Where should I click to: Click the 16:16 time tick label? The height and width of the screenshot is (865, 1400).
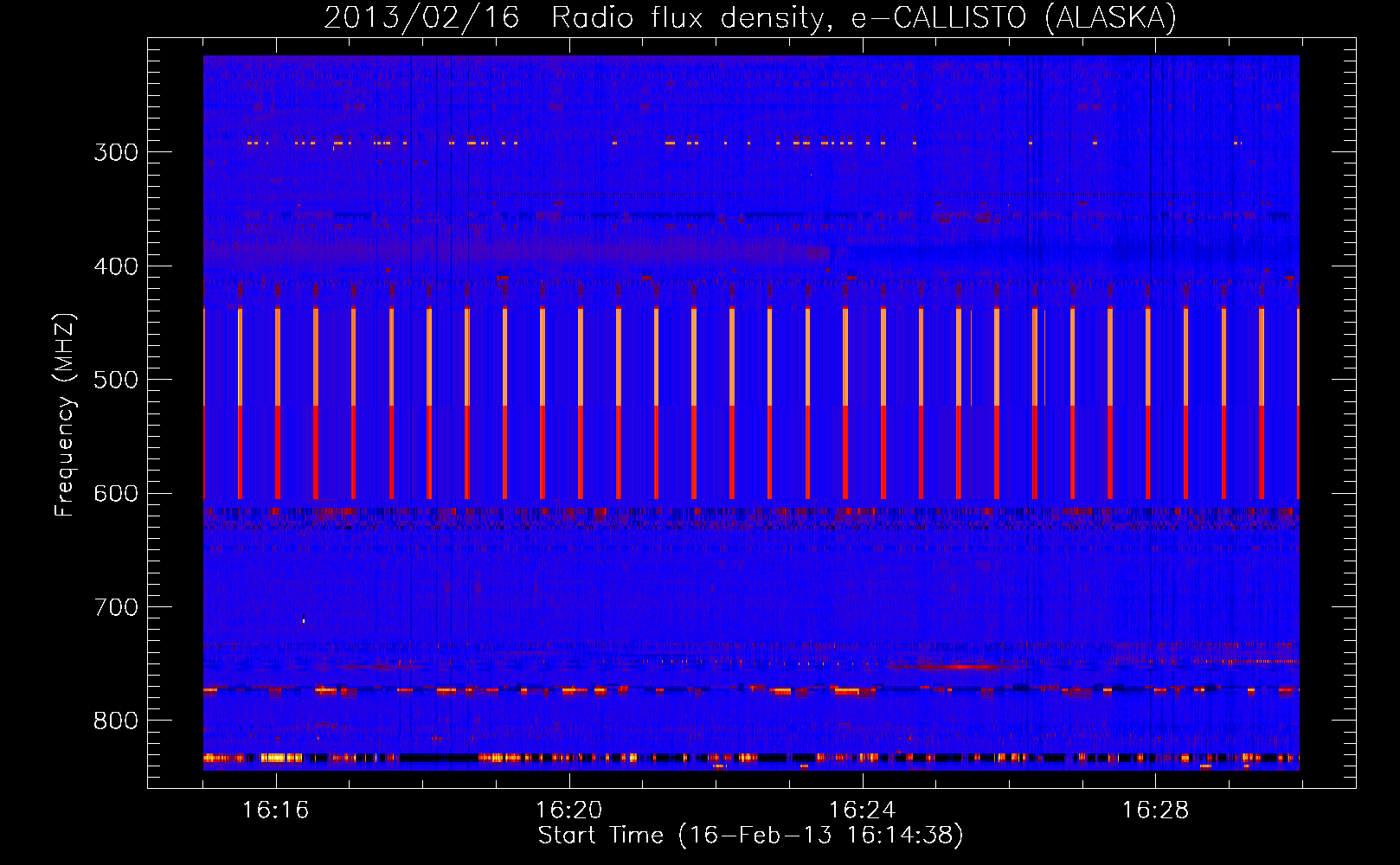(x=276, y=810)
